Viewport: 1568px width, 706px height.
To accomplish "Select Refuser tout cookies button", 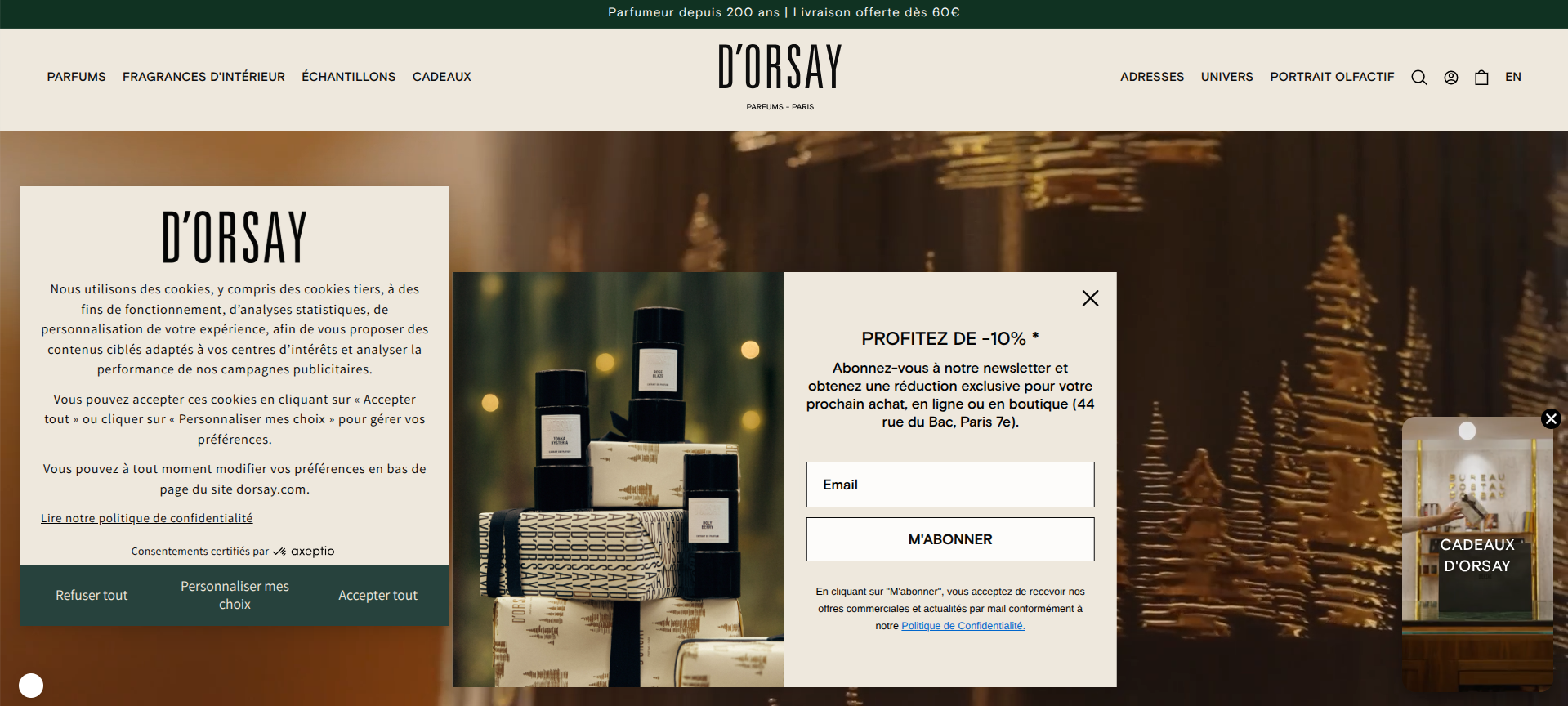I will [x=92, y=596].
